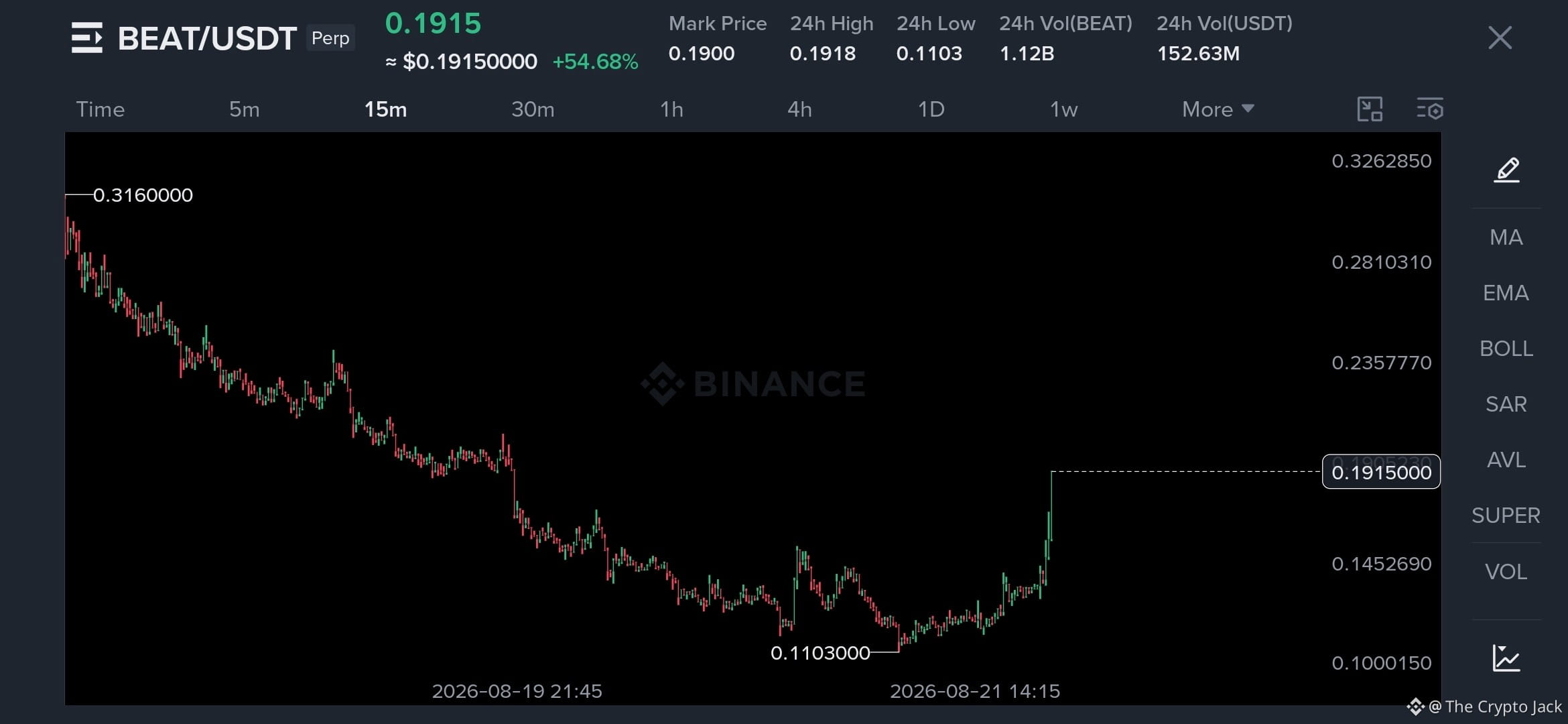Select the 30m timeframe
The image size is (1568, 724).
[x=533, y=109]
